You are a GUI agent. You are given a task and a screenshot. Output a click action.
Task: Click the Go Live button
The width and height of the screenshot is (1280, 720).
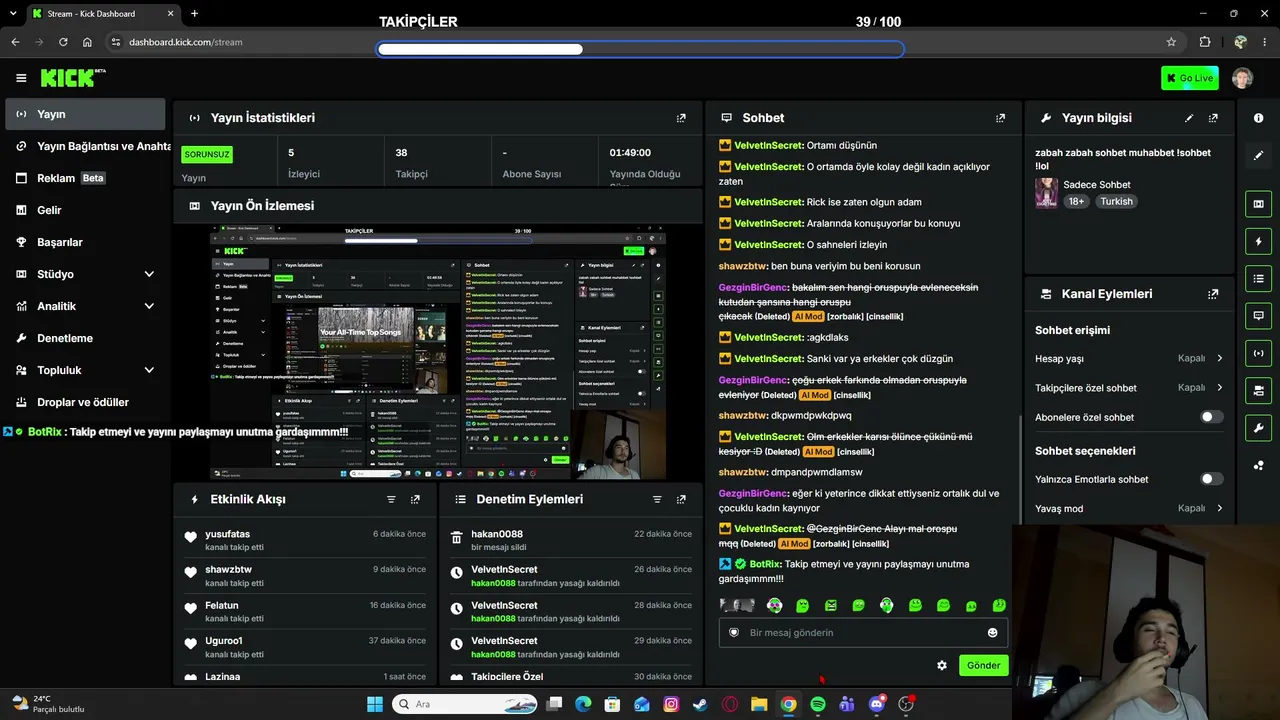coord(1190,78)
